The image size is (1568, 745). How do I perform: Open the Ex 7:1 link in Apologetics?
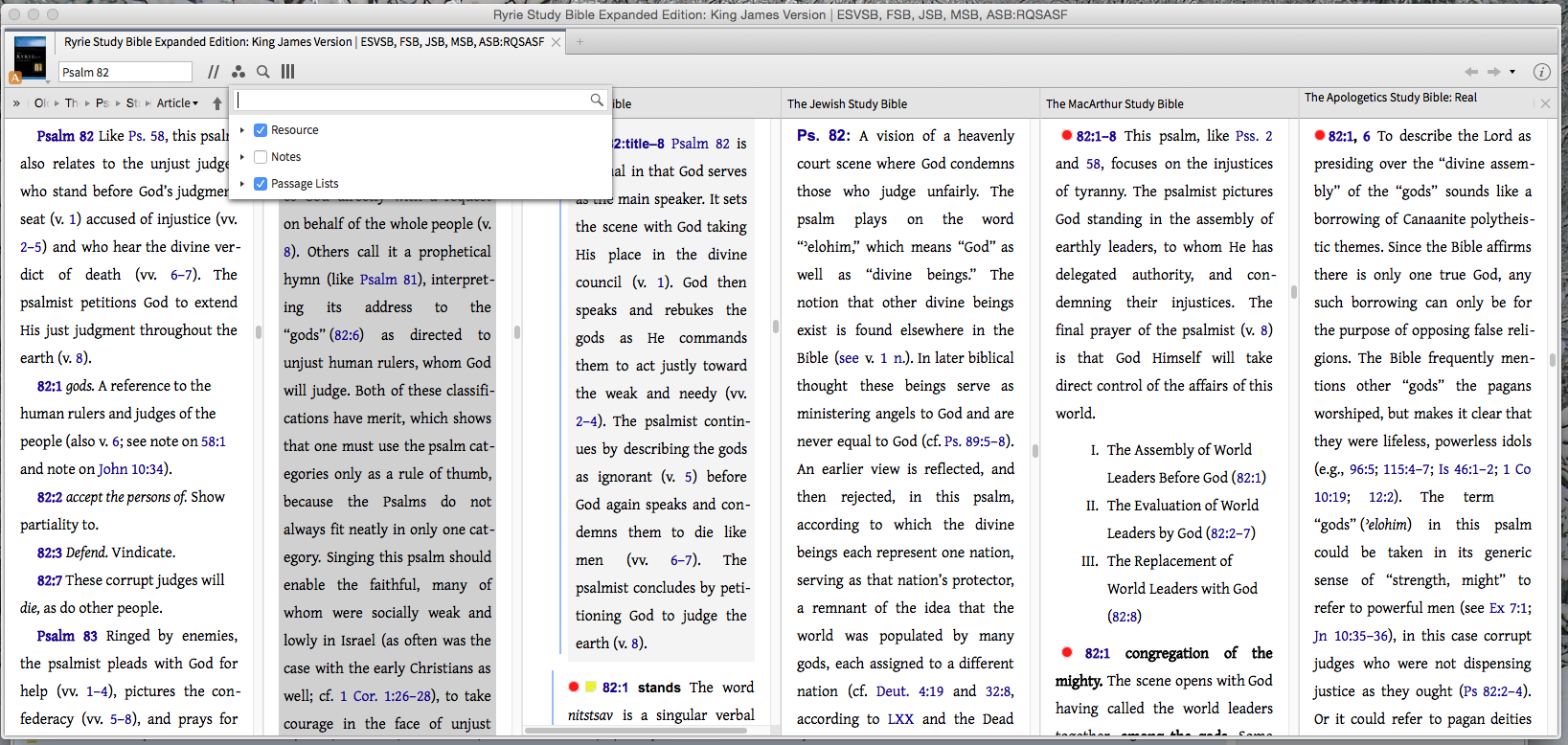coord(1510,608)
